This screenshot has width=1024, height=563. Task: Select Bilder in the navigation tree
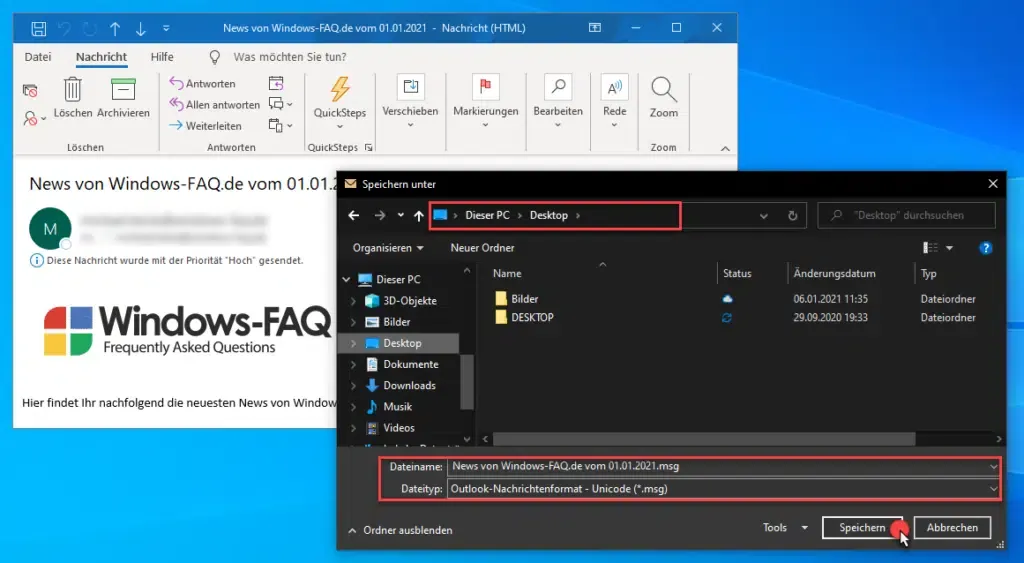point(396,321)
